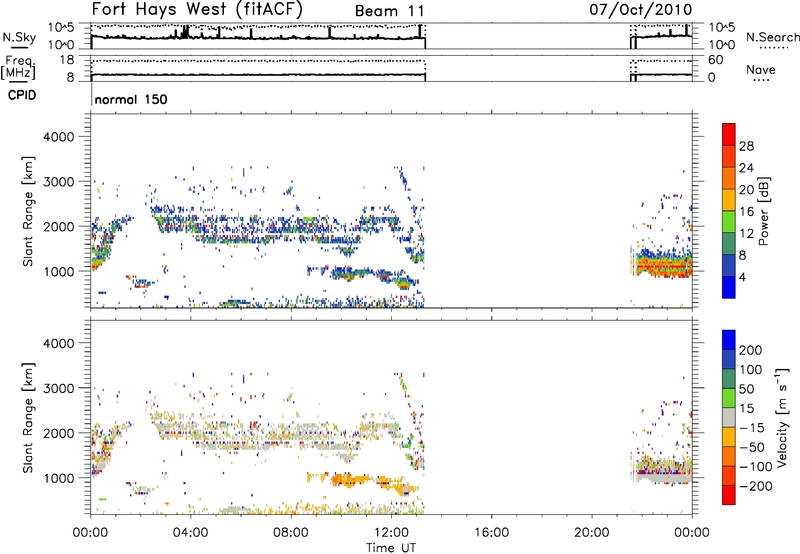
Task: Click "4000" on the power panel range axis
Action: click(58, 137)
